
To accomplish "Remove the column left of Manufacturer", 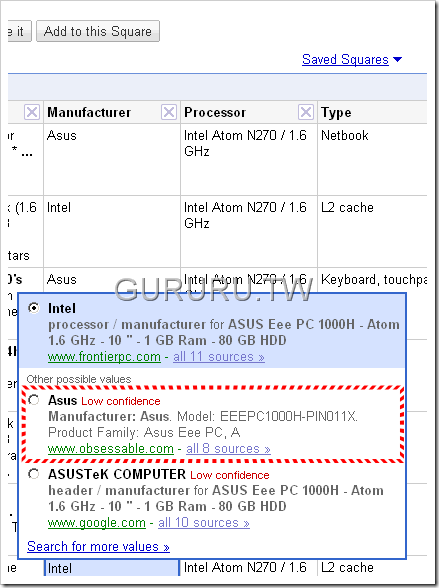I will pyautogui.click(x=32, y=112).
